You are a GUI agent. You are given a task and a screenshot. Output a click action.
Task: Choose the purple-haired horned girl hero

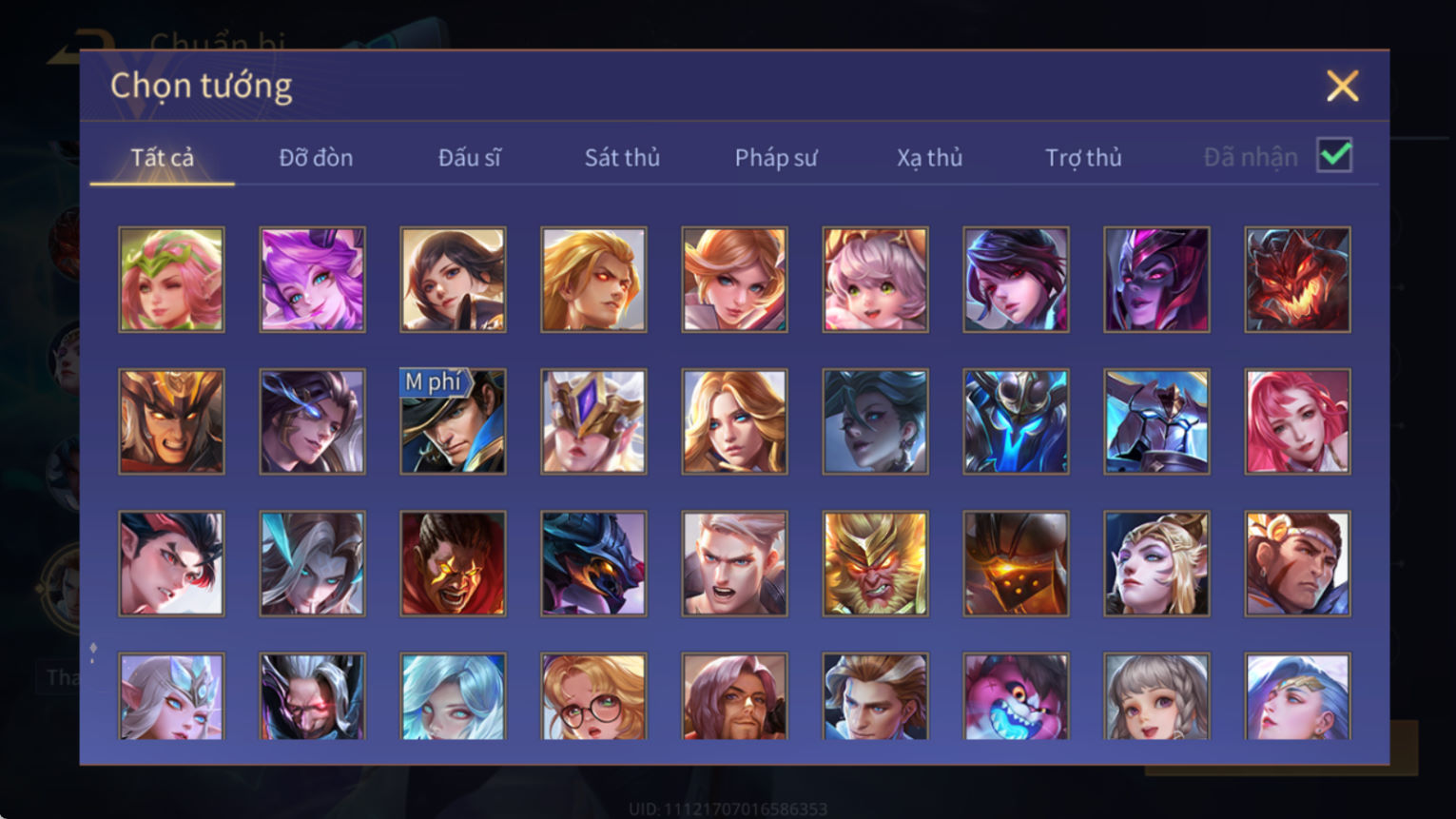(312, 280)
